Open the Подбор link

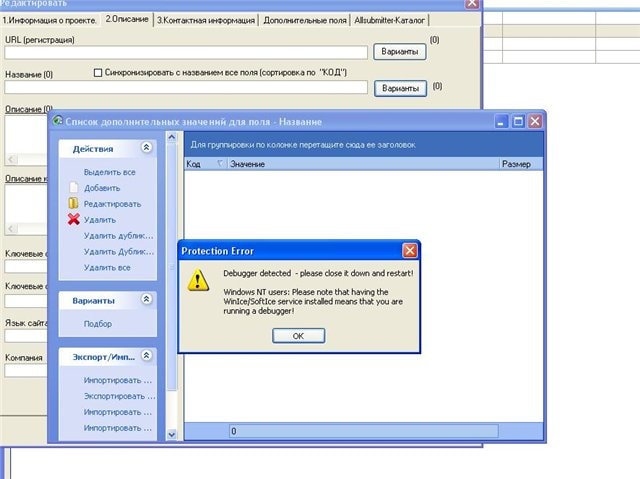tap(98, 324)
